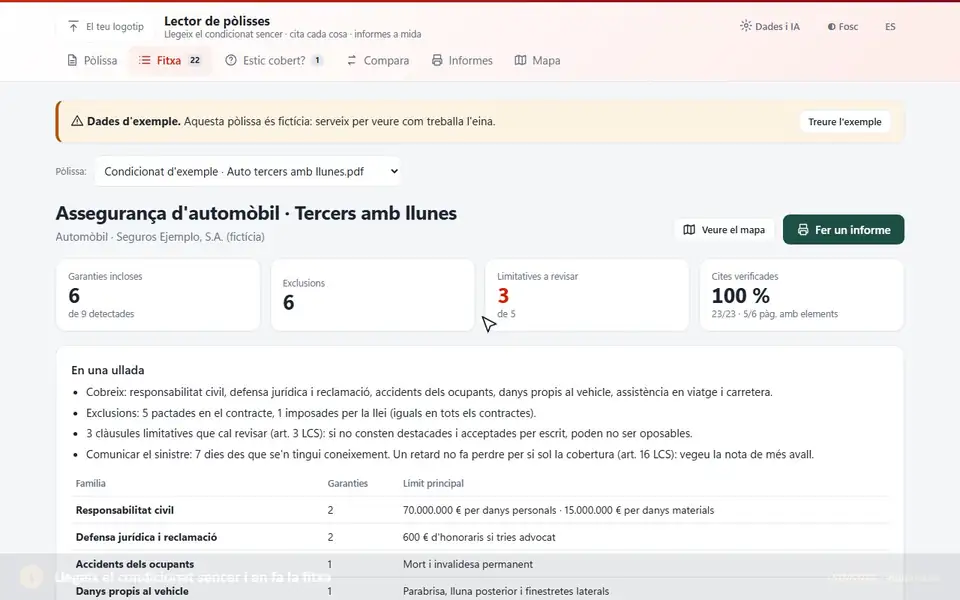Click the document icon on Pòlissa tab
Image resolution: width=960 pixels, height=600 pixels.
click(x=72, y=61)
